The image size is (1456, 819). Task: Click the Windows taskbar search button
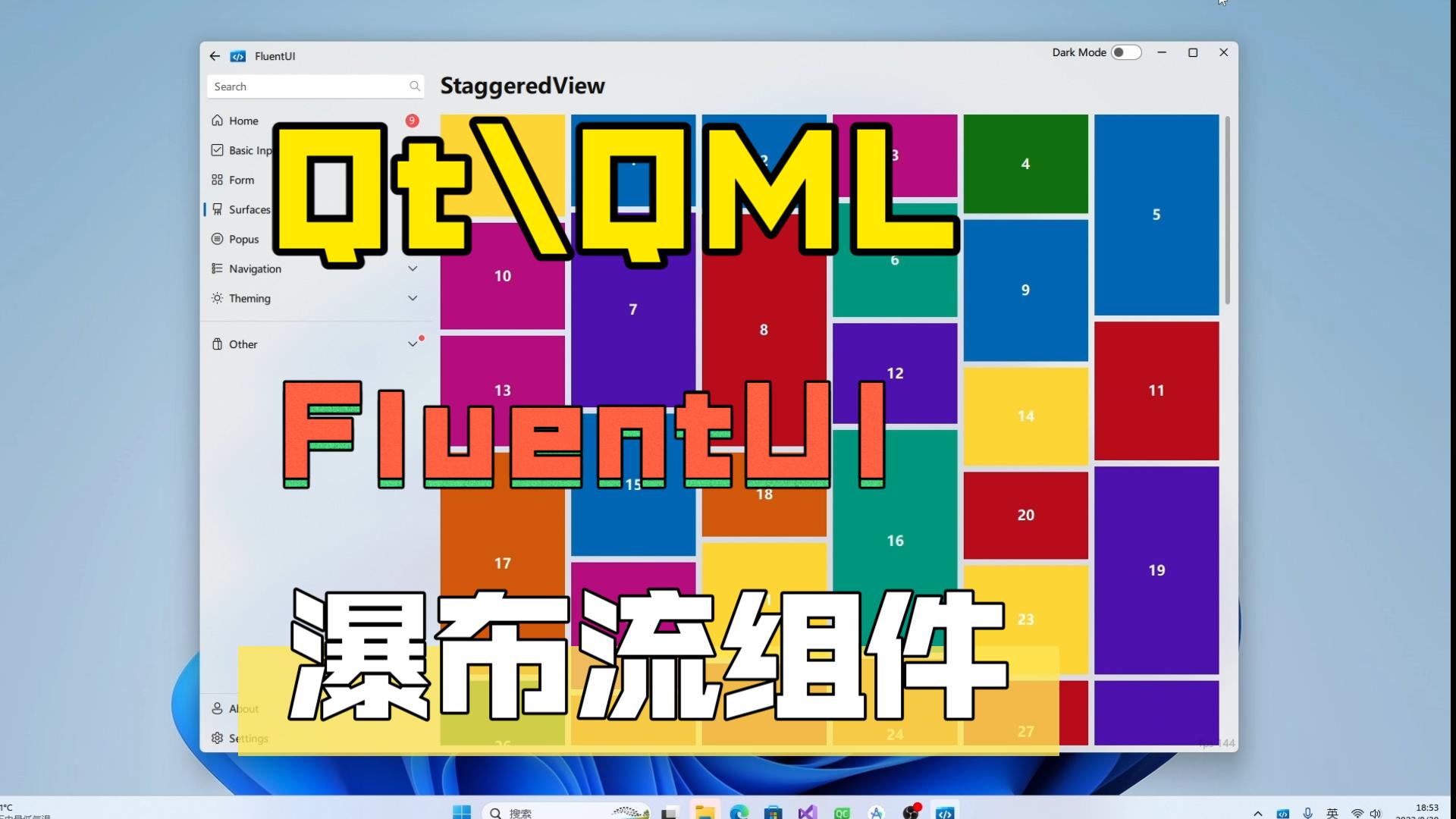pos(496,812)
